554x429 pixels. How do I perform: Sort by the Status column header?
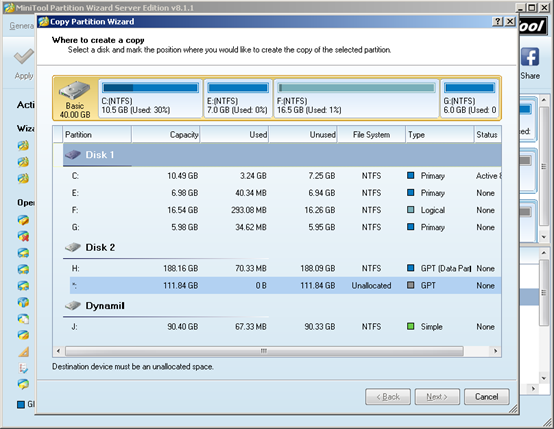pos(488,135)
